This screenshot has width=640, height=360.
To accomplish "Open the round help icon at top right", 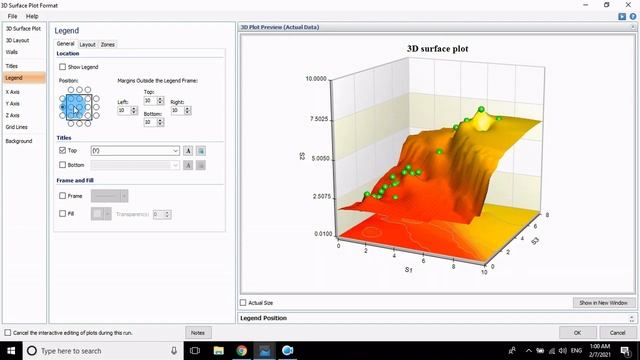I will (x=633, y=16).
